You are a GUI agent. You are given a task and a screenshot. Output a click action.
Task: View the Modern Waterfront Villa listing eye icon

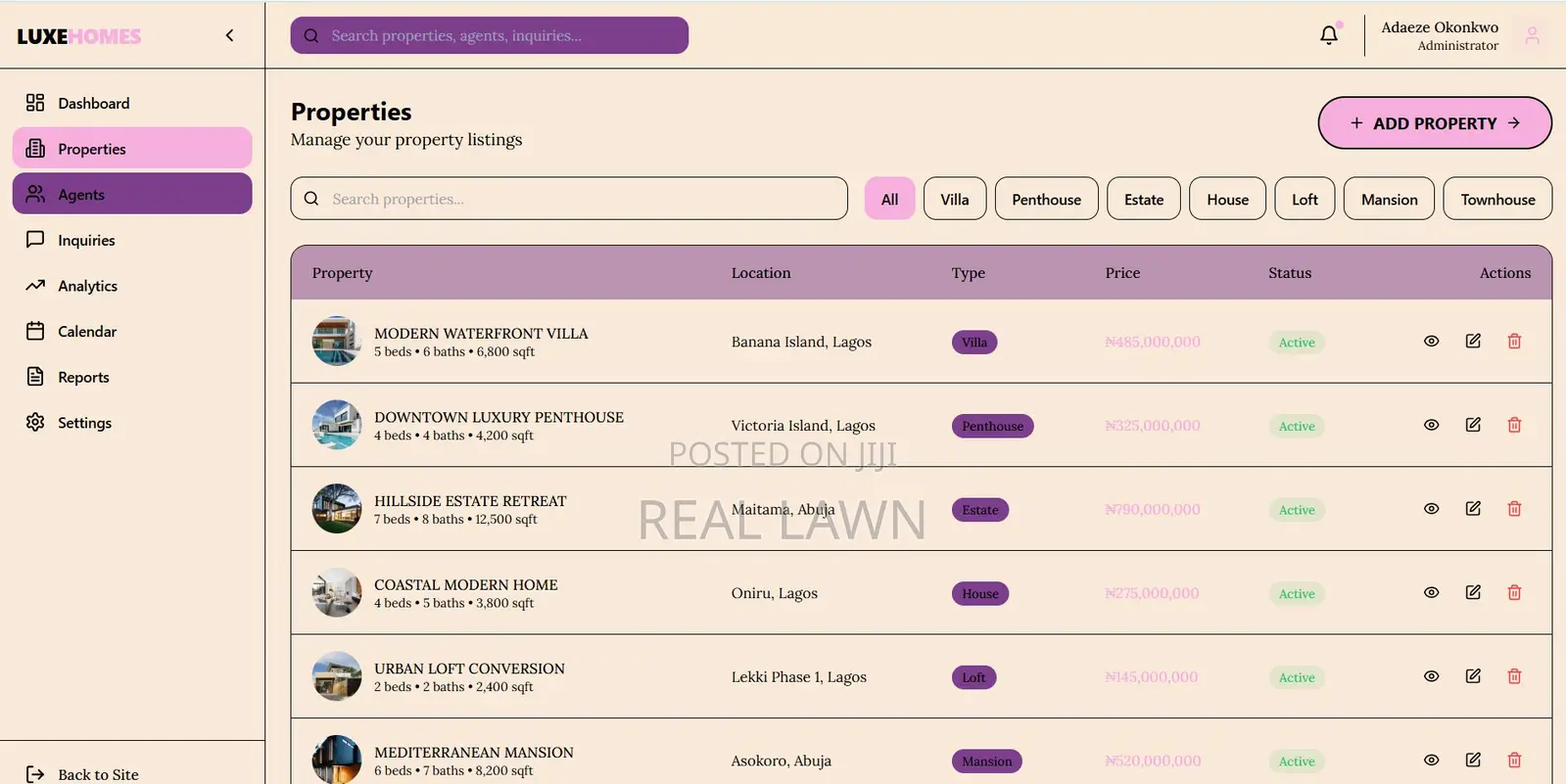(x=1431, y=342)
